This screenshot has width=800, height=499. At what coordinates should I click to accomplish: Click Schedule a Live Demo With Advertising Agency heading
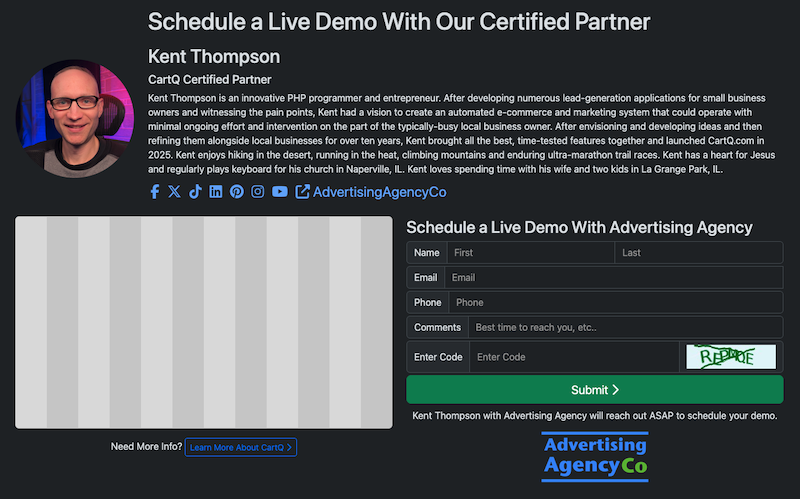579,227
